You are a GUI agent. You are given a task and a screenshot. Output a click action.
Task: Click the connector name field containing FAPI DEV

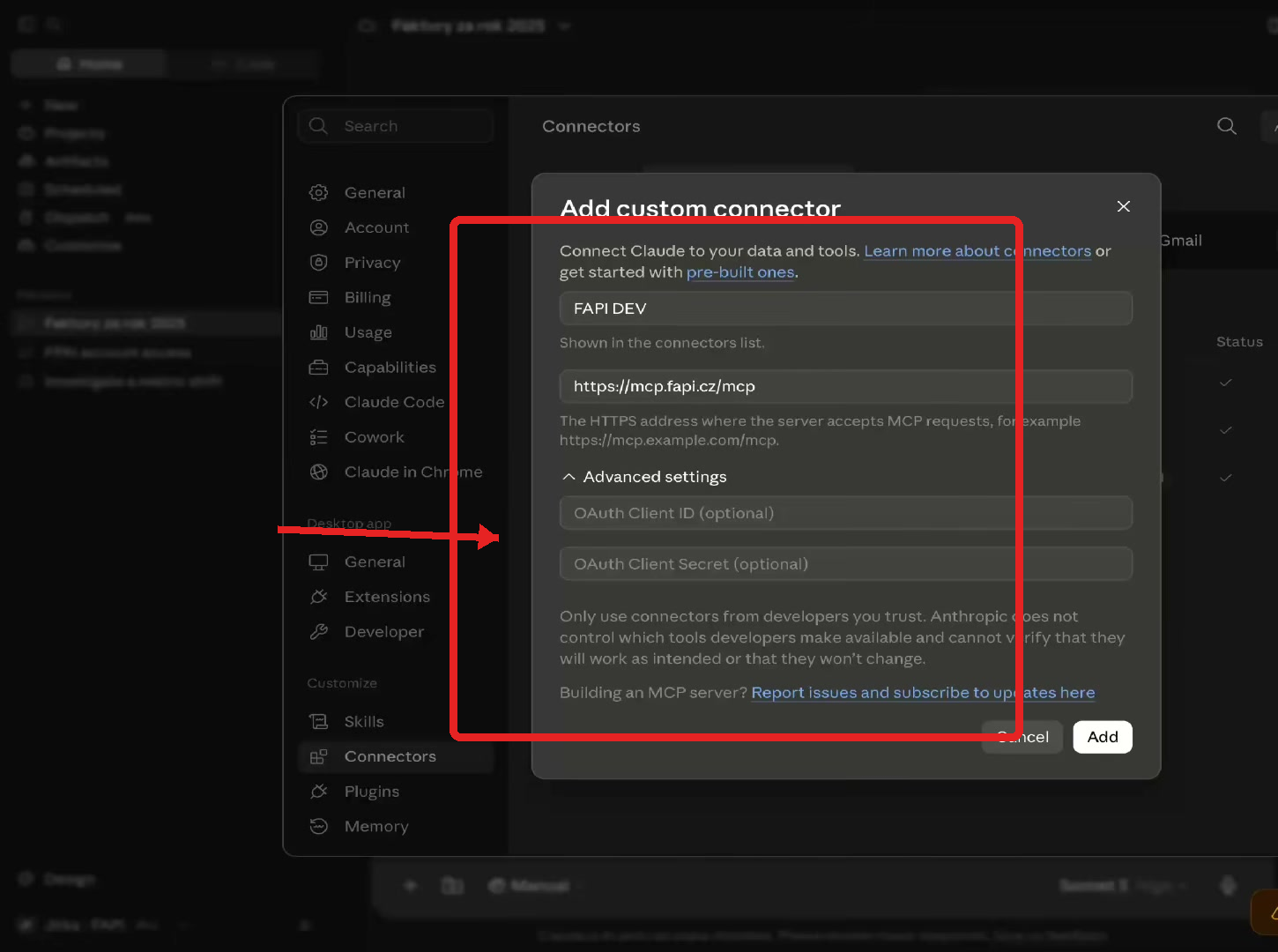coord(845,309)
